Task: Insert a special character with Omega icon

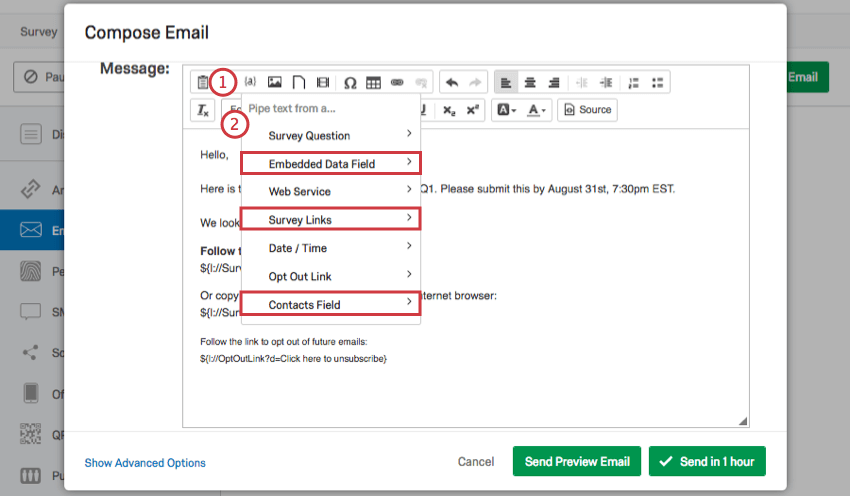Action: (350, 82)
